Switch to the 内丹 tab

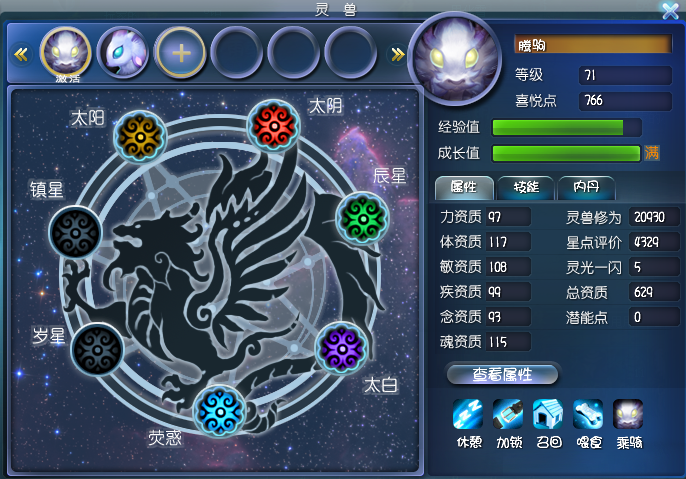587,188
